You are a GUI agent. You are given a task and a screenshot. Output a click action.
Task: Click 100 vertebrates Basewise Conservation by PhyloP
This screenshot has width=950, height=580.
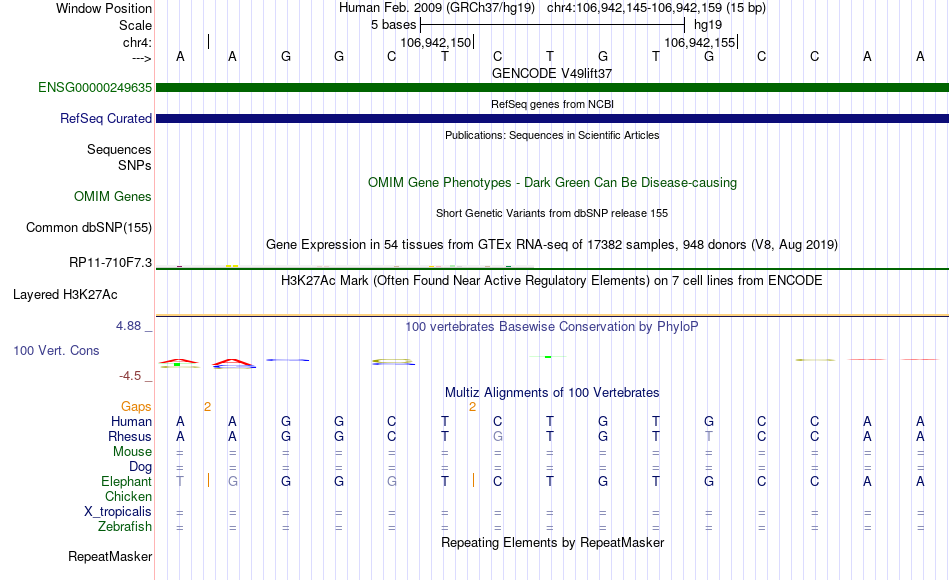pyautogui.click(x=552, y=327)
